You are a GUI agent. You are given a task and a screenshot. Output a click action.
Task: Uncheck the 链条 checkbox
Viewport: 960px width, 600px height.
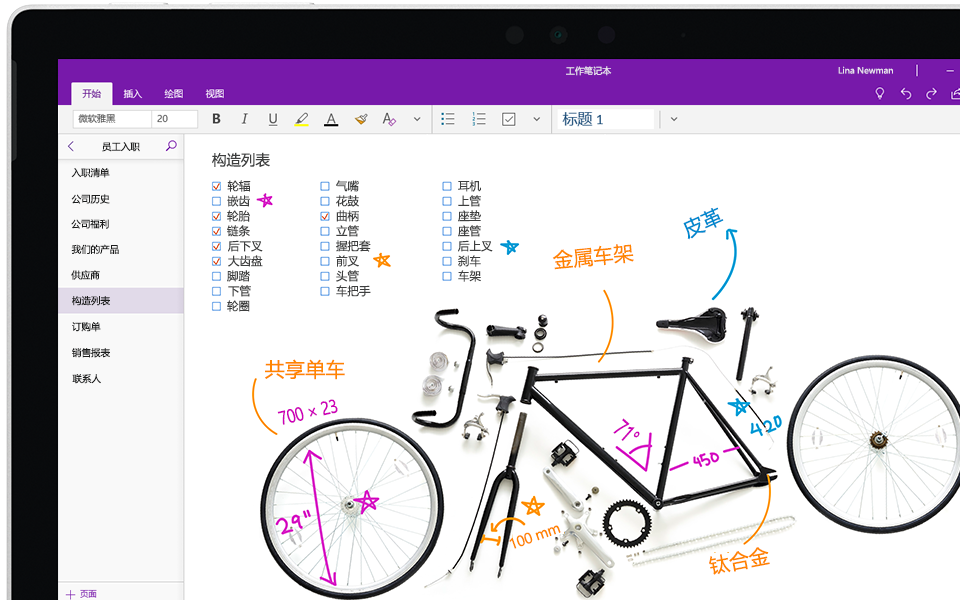[216, 231]
